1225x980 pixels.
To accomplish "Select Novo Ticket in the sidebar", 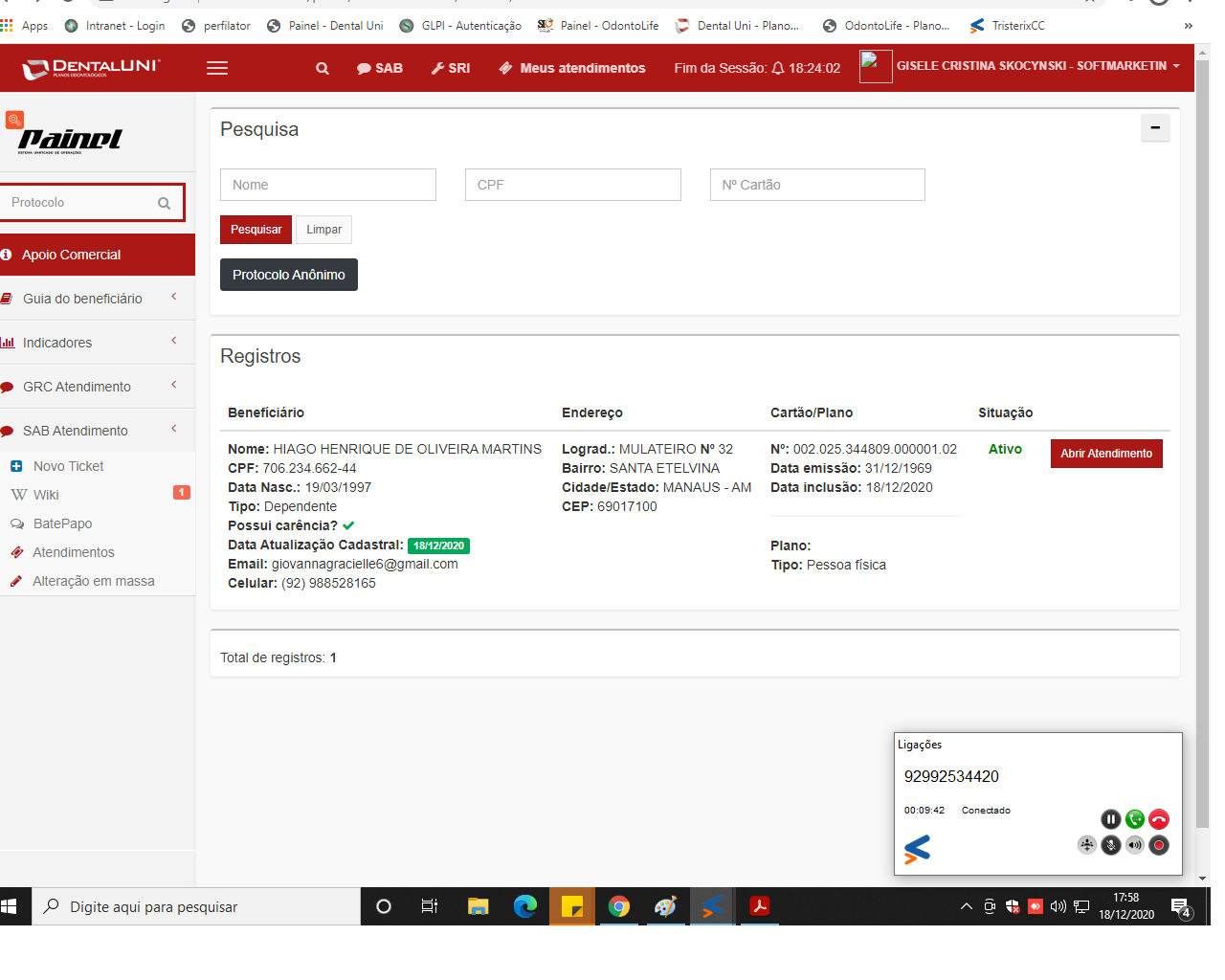I will (68, 466).
